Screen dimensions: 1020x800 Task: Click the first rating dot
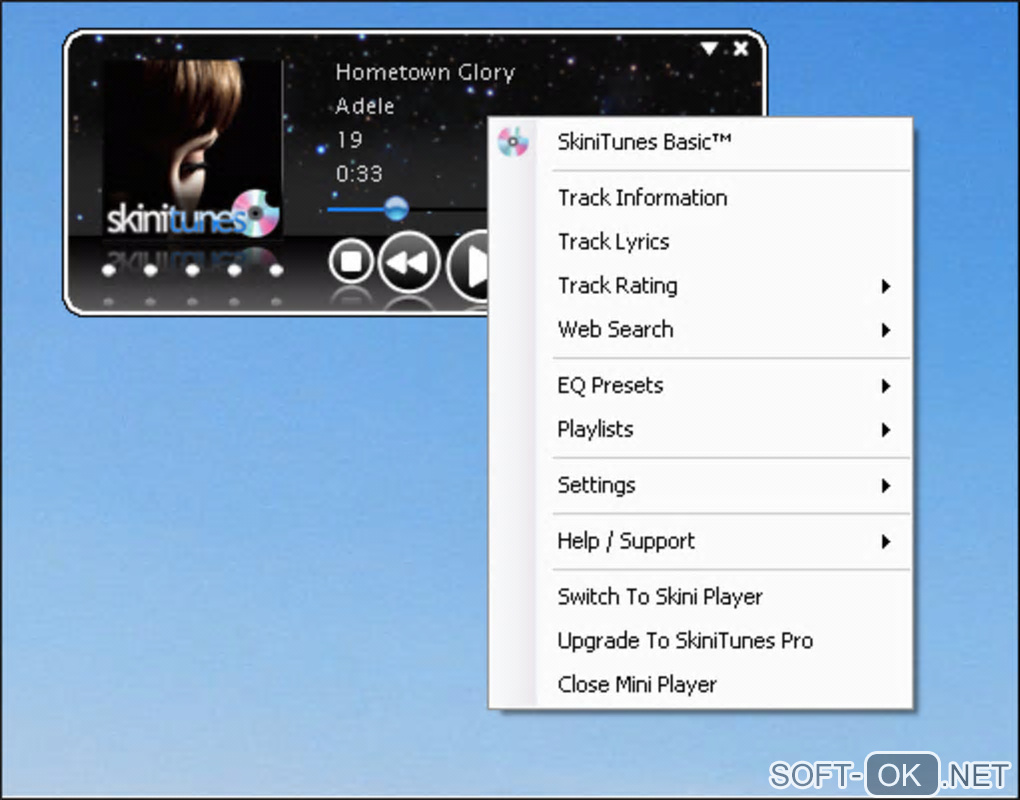[109, 270]
